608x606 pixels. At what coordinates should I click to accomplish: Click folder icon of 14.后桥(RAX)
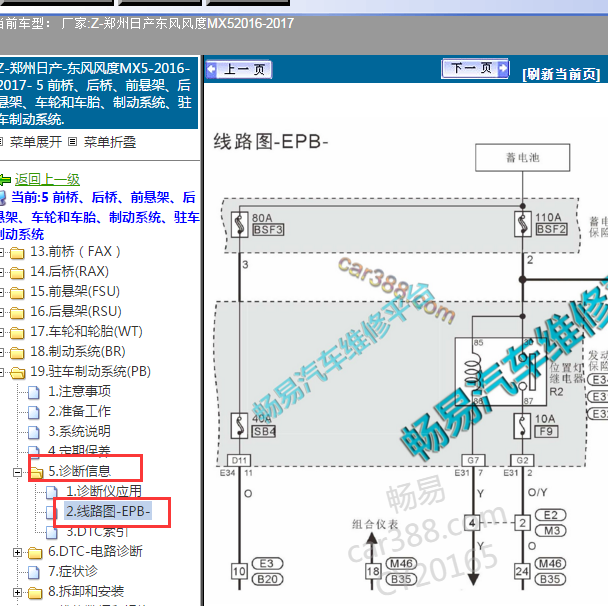click(17, 273)
